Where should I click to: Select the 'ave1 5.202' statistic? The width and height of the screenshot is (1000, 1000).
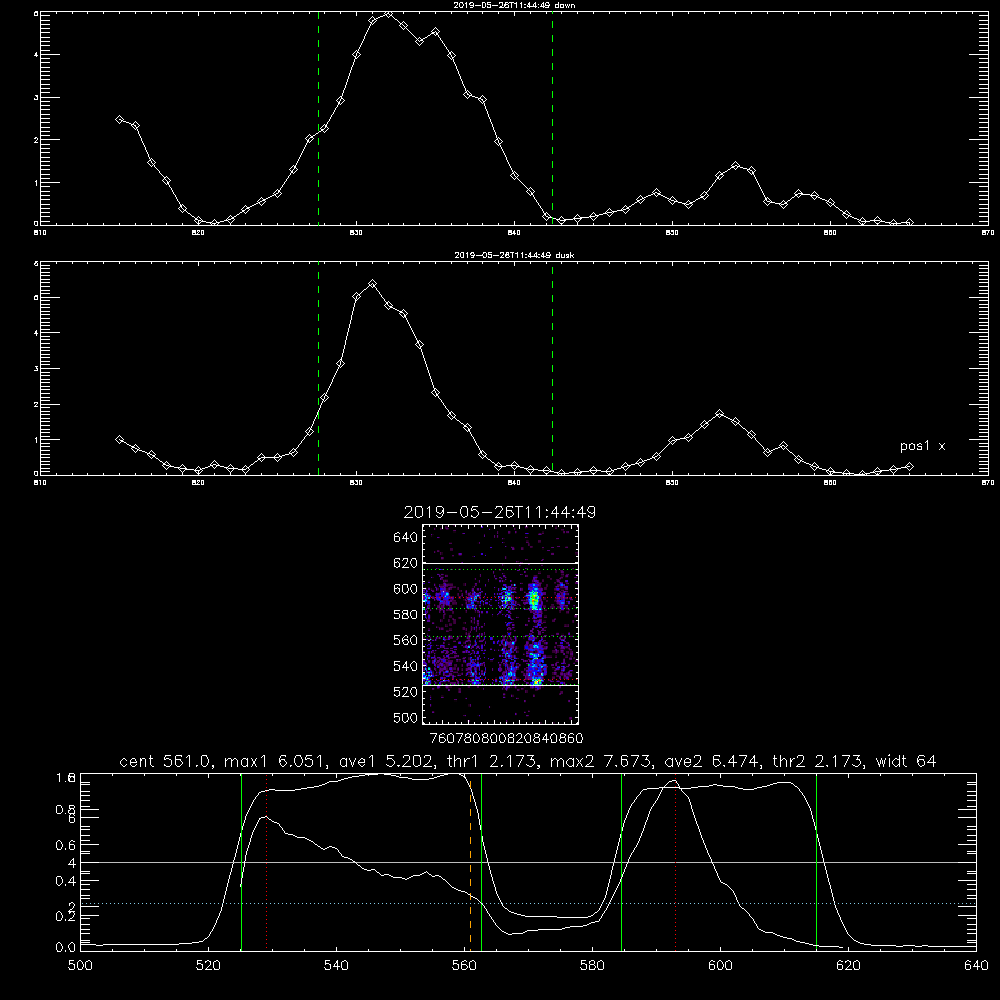coord(390,761)
